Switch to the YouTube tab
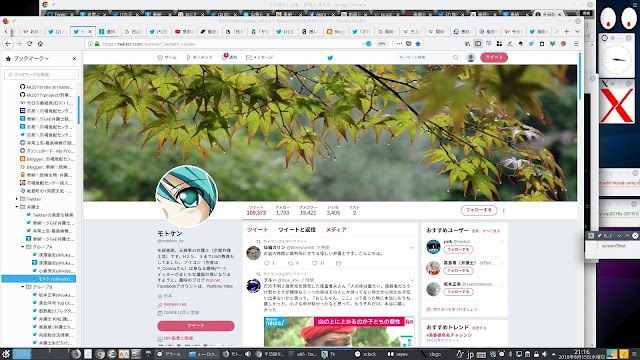This screenshot has height=360, width=640. coord(184,31)
